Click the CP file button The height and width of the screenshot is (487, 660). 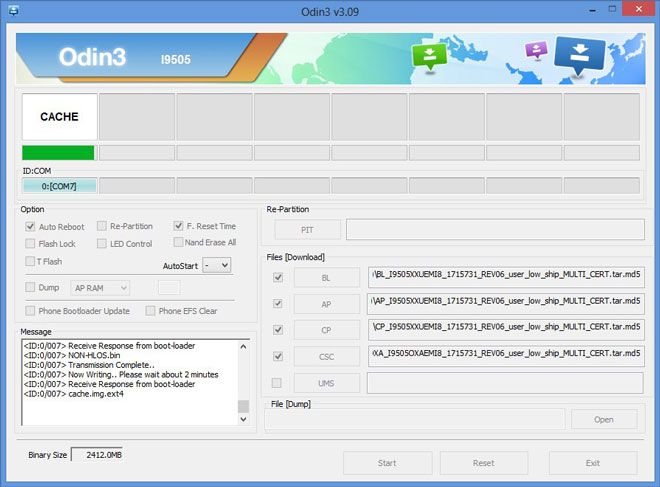[x=327, y=330]
